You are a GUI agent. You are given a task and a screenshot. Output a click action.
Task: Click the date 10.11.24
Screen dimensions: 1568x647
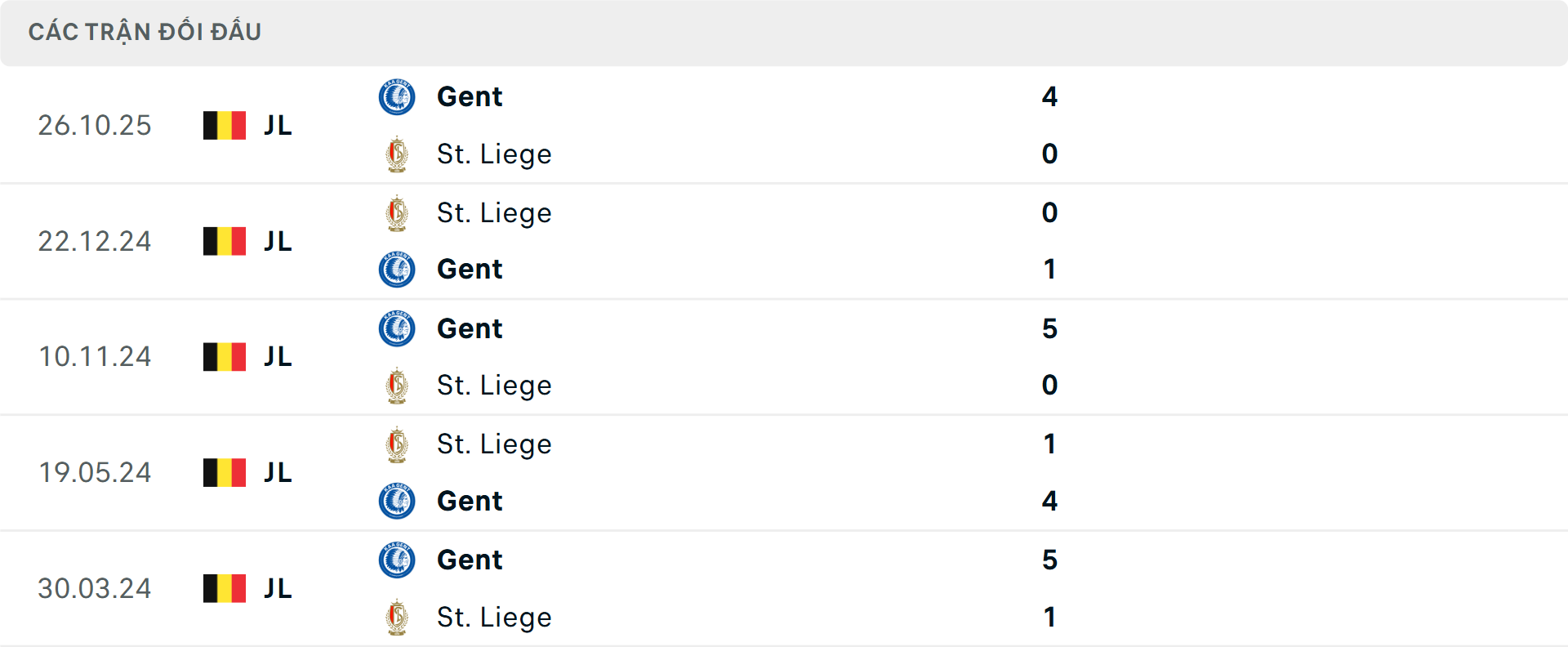click(95, 356)
